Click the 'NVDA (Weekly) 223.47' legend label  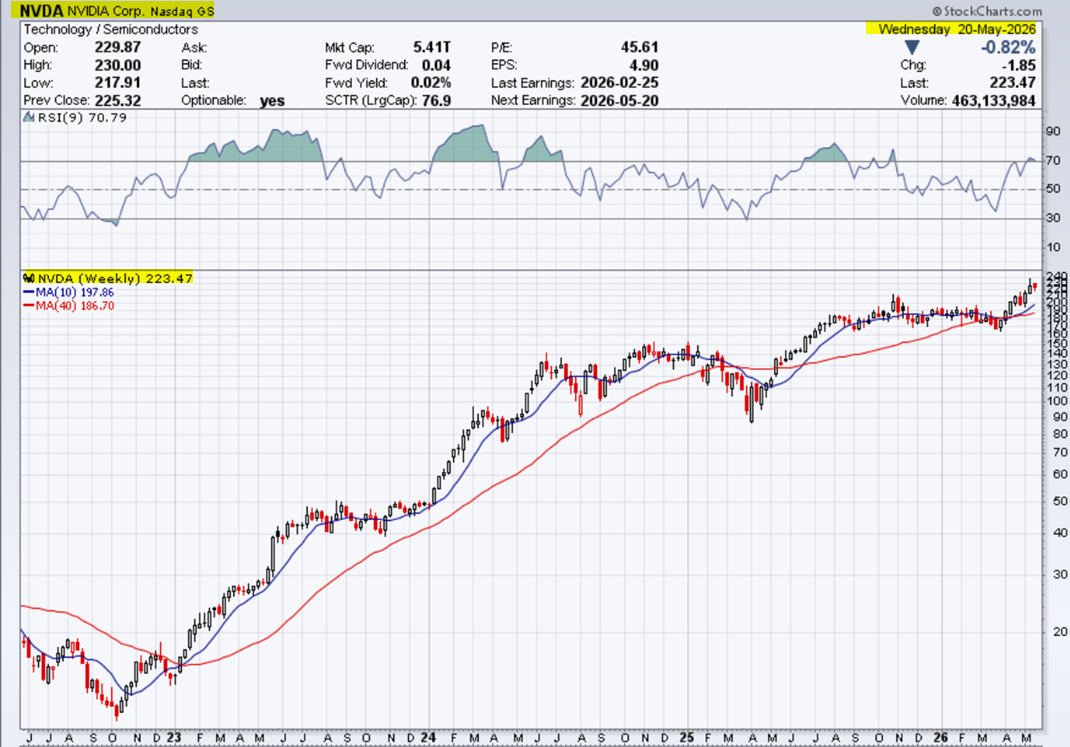pos(115,278)
